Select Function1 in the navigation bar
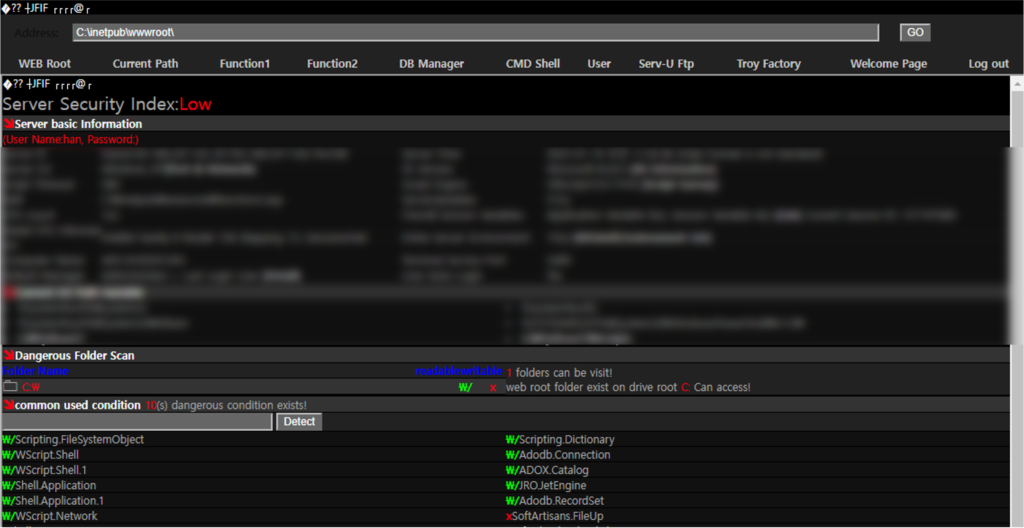 point(245,64)
